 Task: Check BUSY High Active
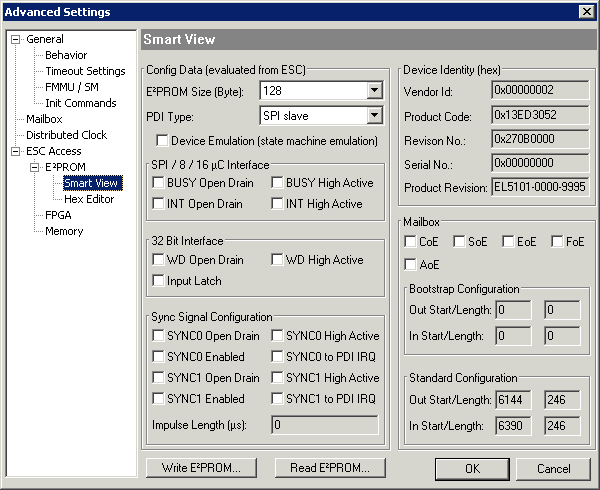(x=277, y=182)
